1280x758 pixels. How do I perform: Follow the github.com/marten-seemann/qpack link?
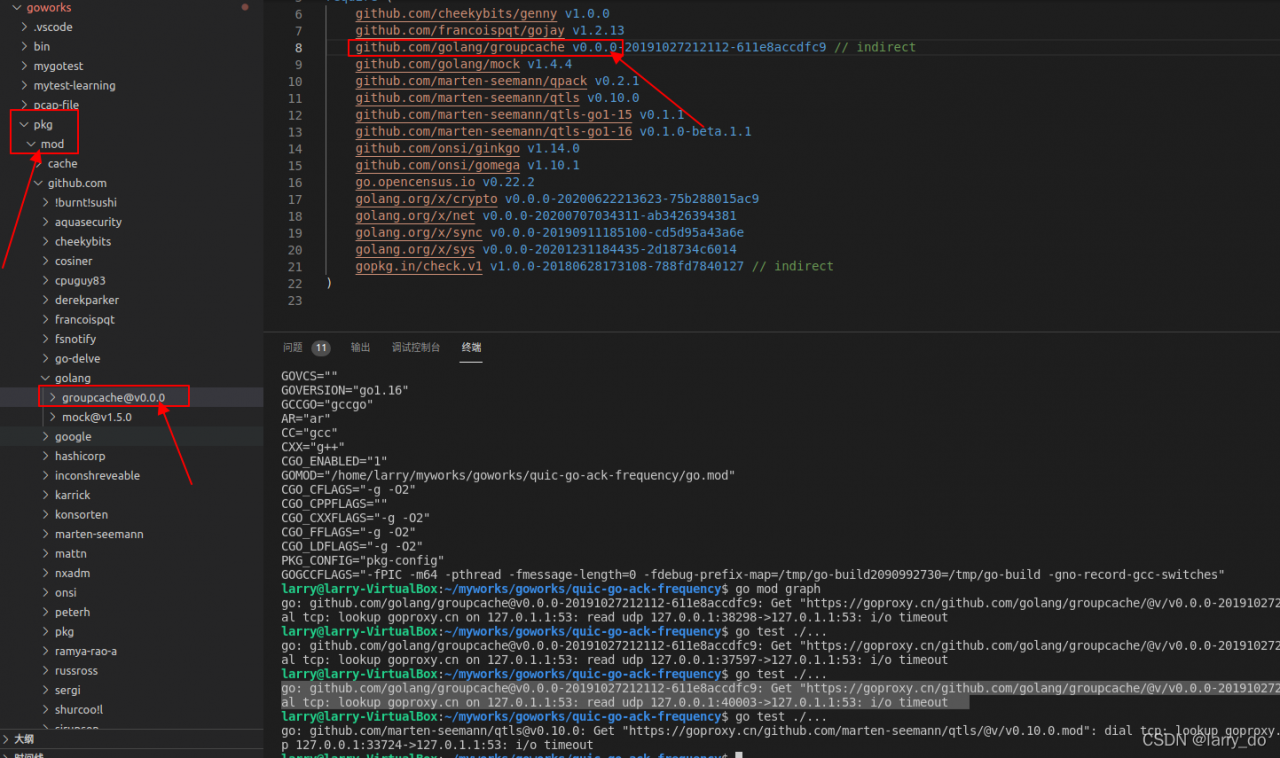pos(471,81)
